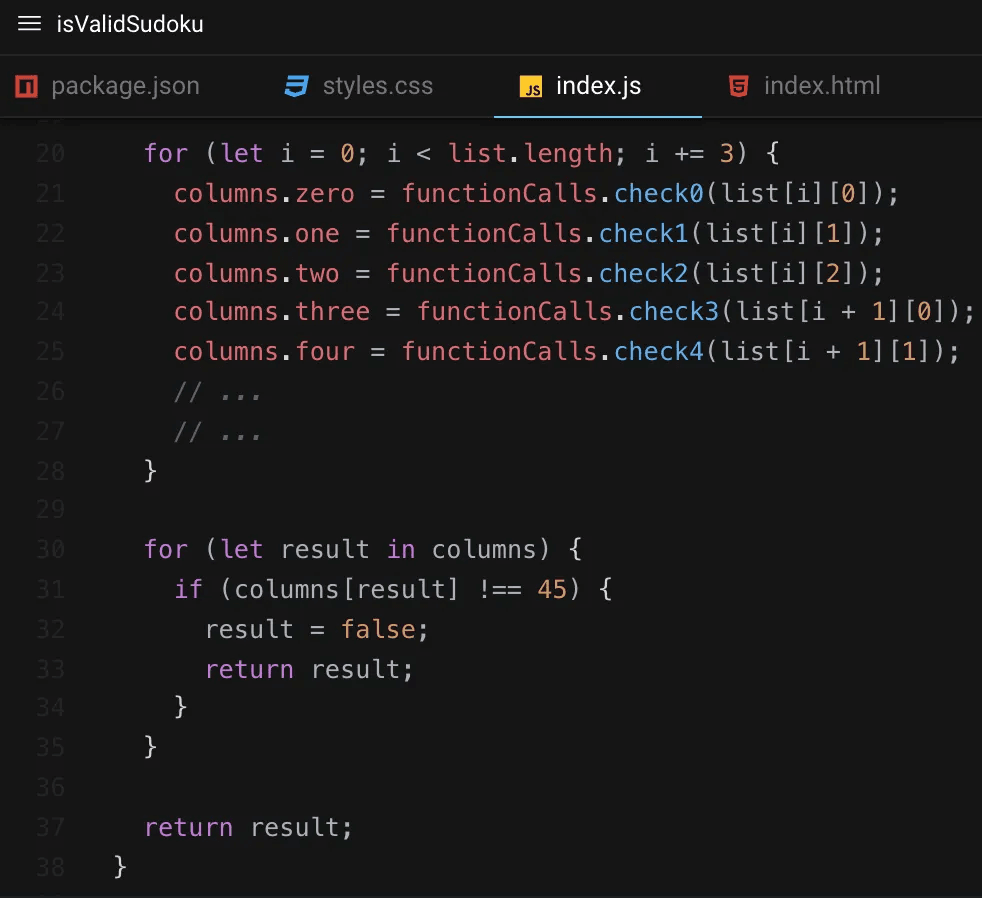Click the HTML5 icon on index.html tab
The width and height of the screenshot is (982, 898).
[738, 86]
